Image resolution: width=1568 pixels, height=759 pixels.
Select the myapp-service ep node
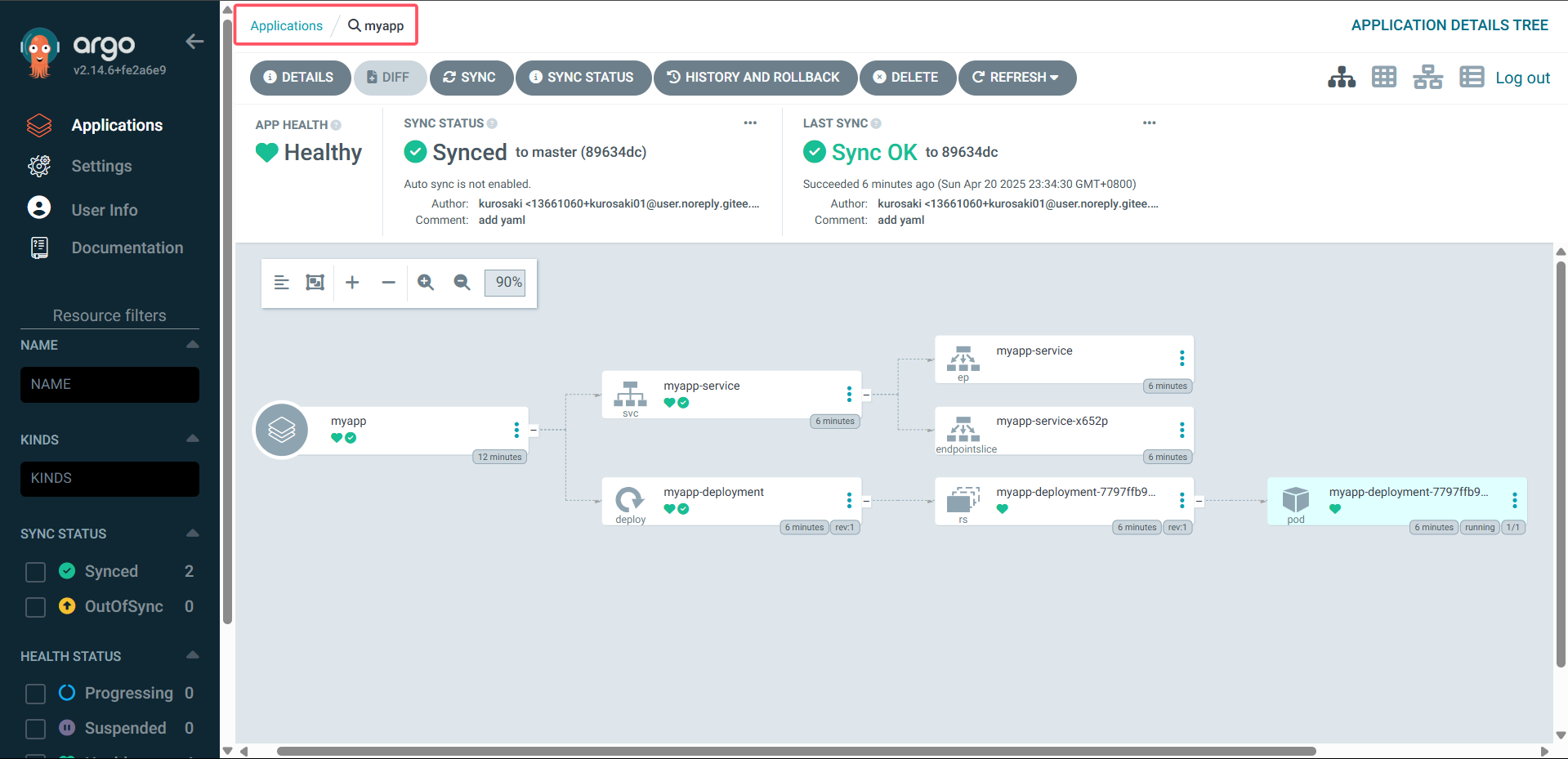tap(1064, 359)
